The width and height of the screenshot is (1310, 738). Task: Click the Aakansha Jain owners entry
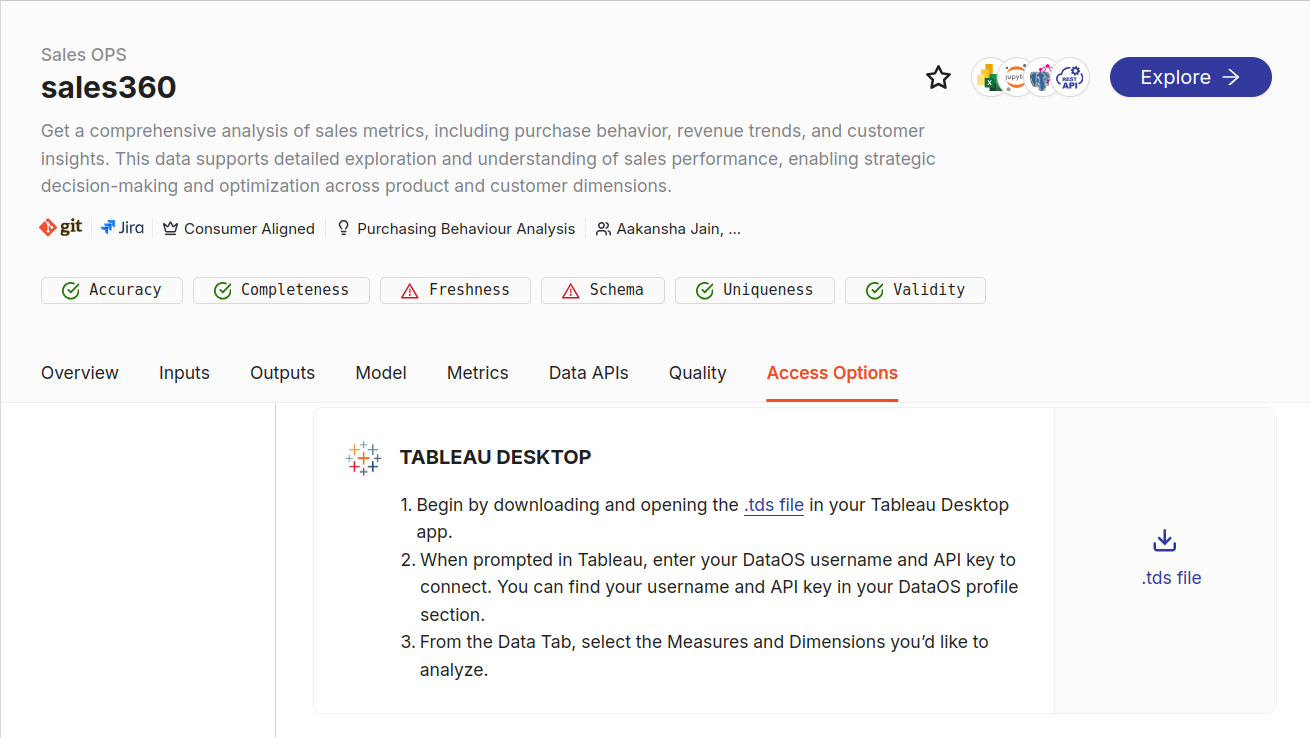(x=668, y=229)
